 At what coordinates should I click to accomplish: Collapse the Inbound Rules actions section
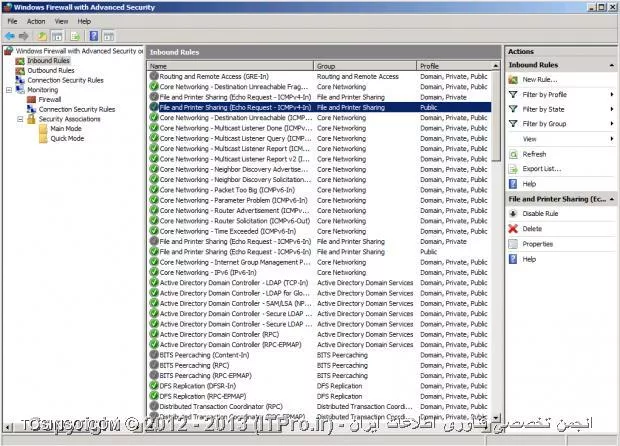612,65
